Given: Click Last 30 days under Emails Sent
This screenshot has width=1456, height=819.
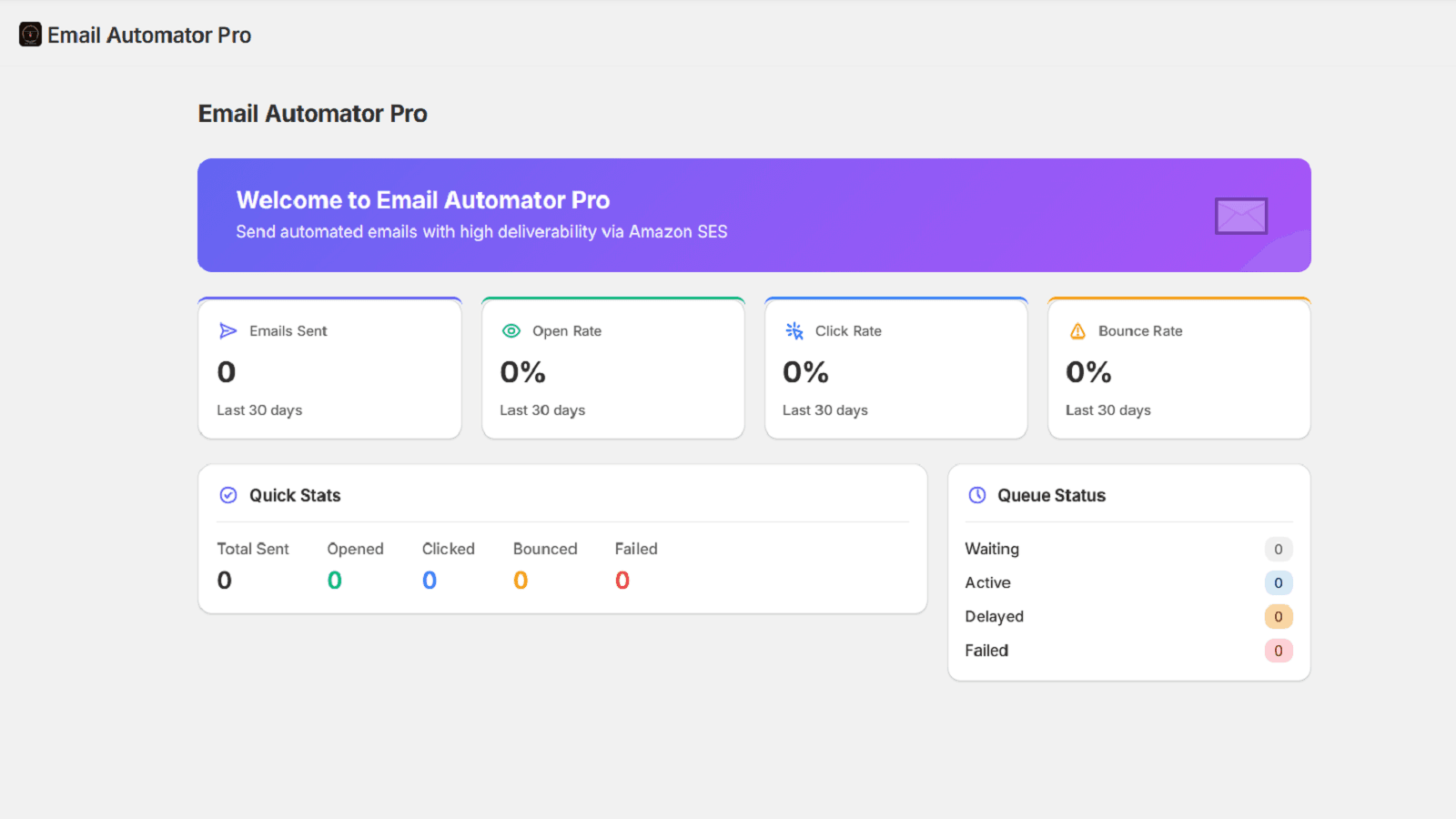Looking at the screenshot, I should pyautogui.click(x=259, y=410).
